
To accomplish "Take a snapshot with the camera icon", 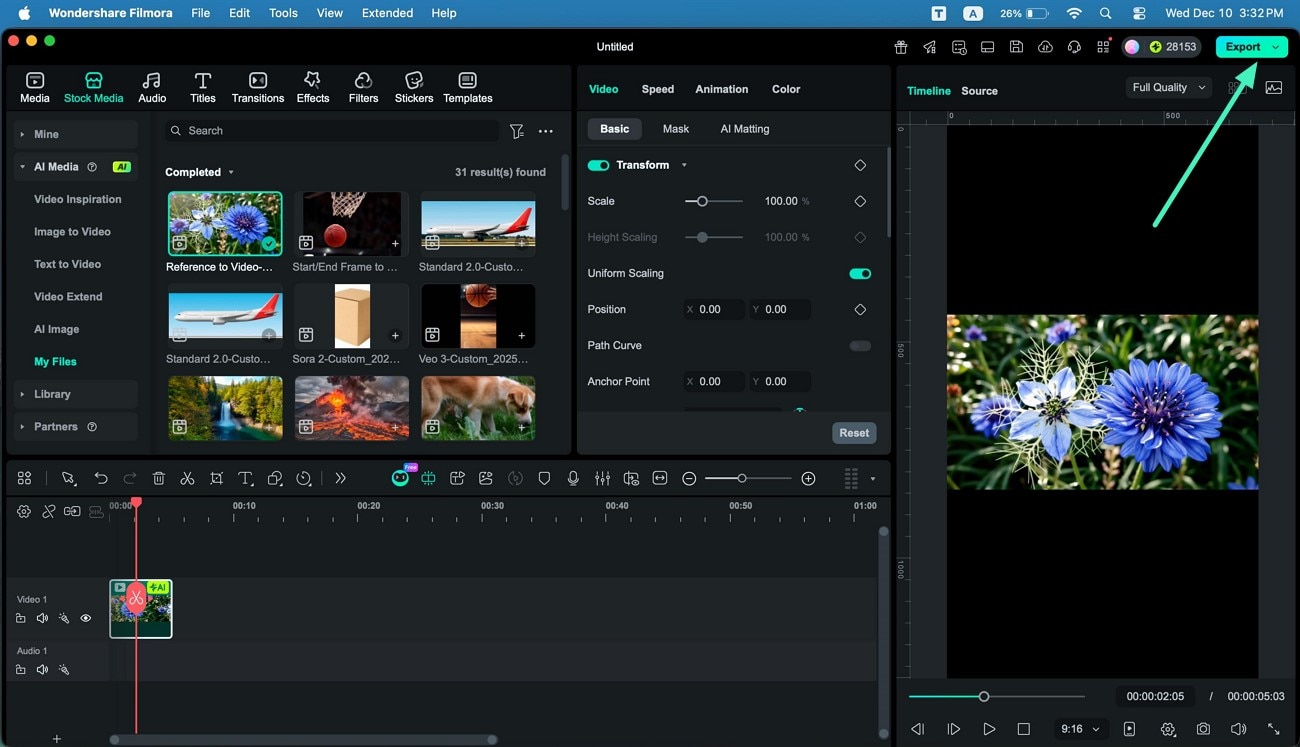I will 1203,729.
